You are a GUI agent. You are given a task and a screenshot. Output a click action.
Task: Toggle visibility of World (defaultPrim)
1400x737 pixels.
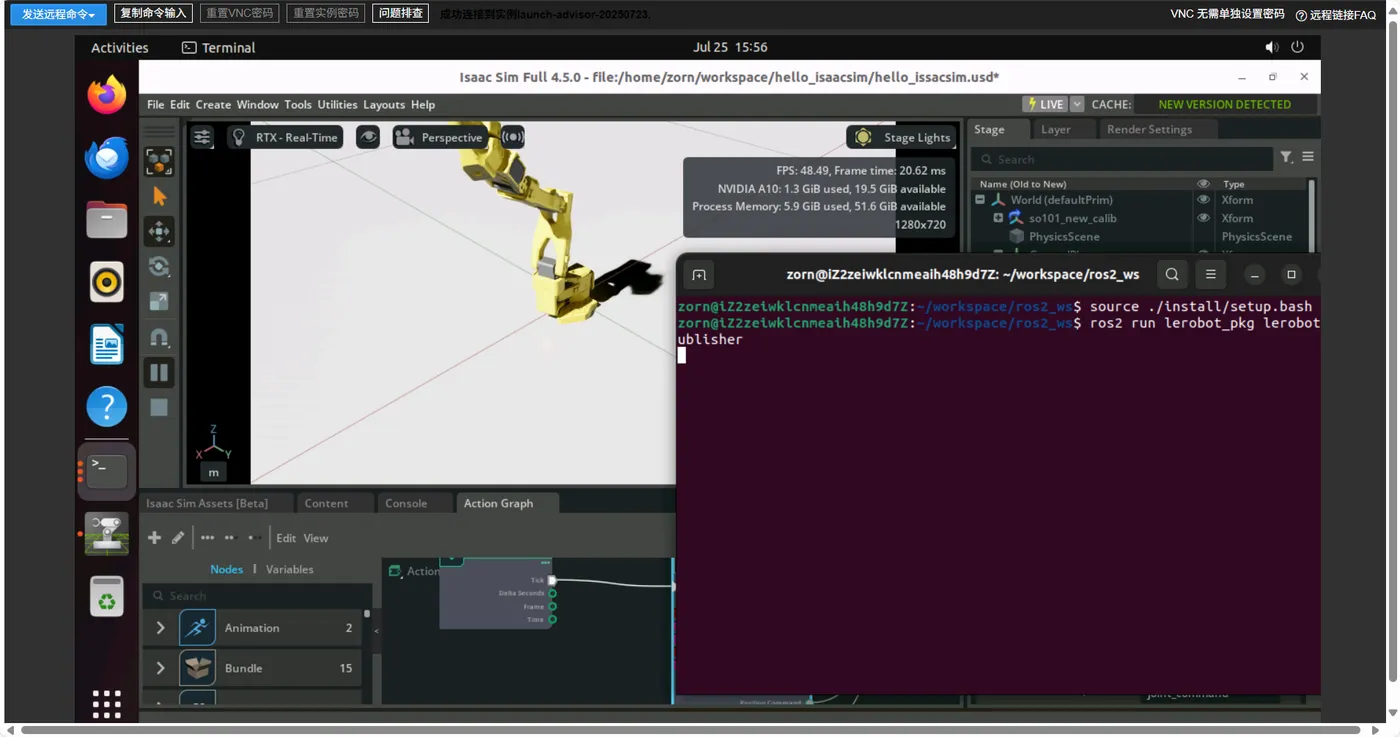[x=1203, y=199]
